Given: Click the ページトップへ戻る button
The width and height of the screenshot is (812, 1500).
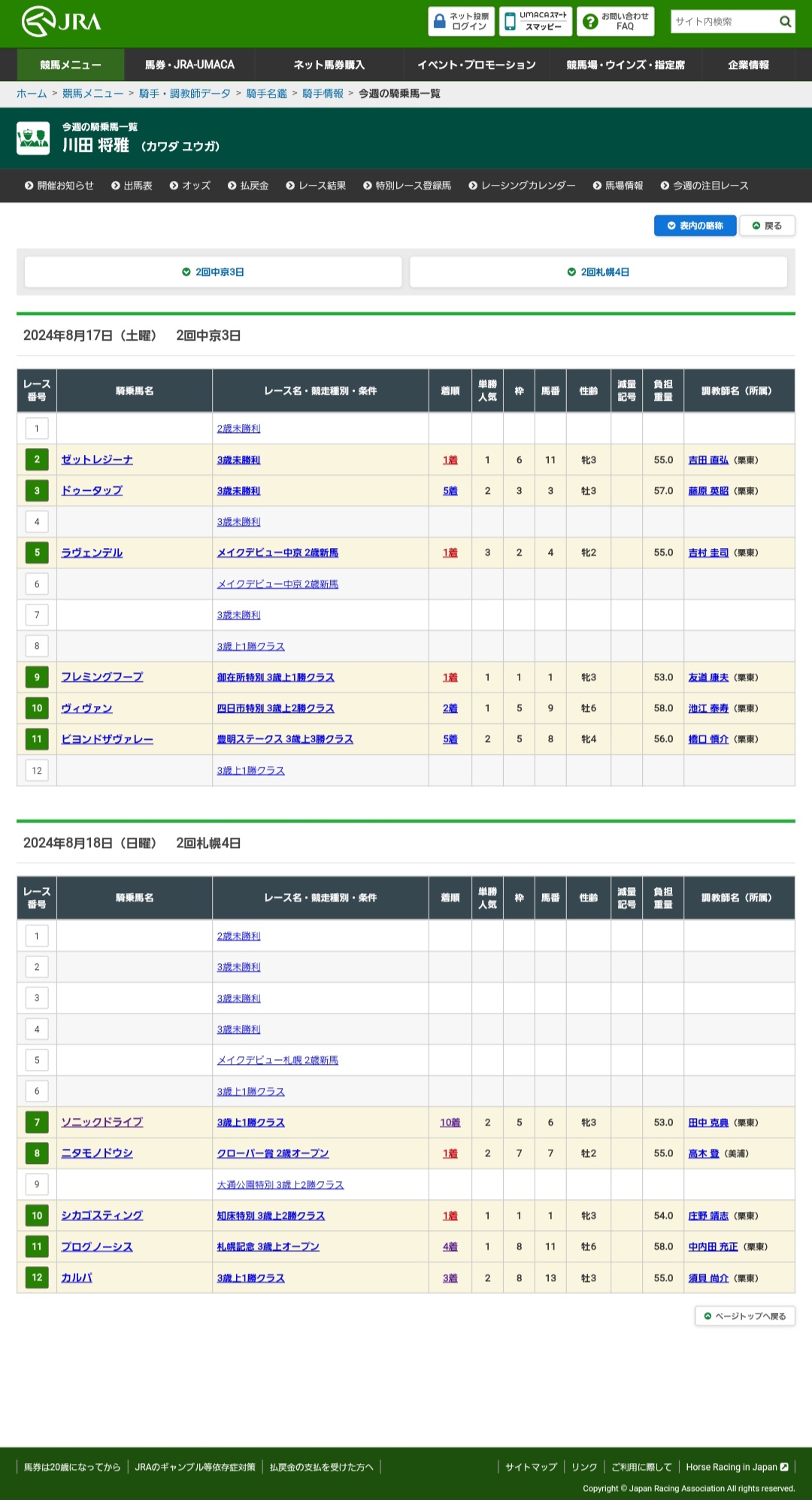Looking at the screenshot, I should point(745,1316).
